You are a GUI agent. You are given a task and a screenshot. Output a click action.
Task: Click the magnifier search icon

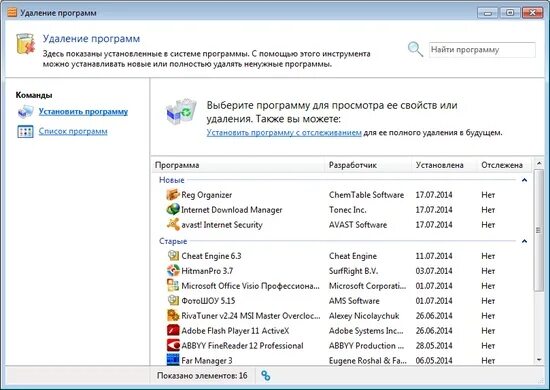[x=415, y=49]
